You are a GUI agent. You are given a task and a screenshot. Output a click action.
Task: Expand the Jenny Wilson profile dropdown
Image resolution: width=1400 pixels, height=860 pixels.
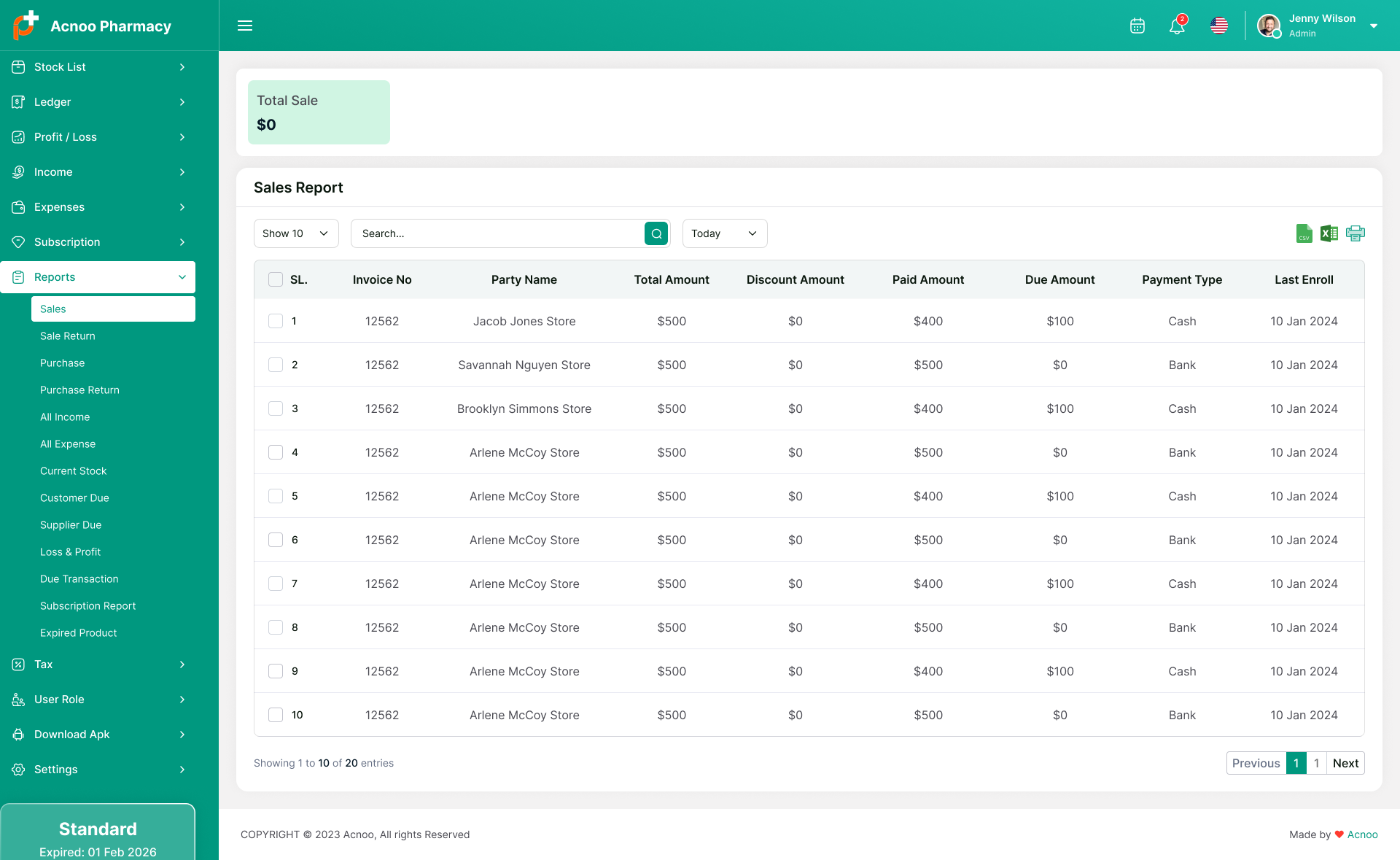tap(1373, 26)
